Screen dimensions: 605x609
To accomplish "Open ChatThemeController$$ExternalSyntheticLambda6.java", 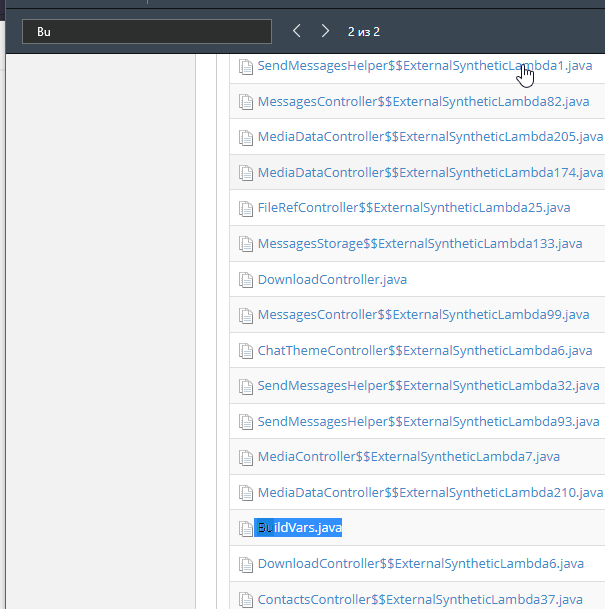I will click(425, 350).
